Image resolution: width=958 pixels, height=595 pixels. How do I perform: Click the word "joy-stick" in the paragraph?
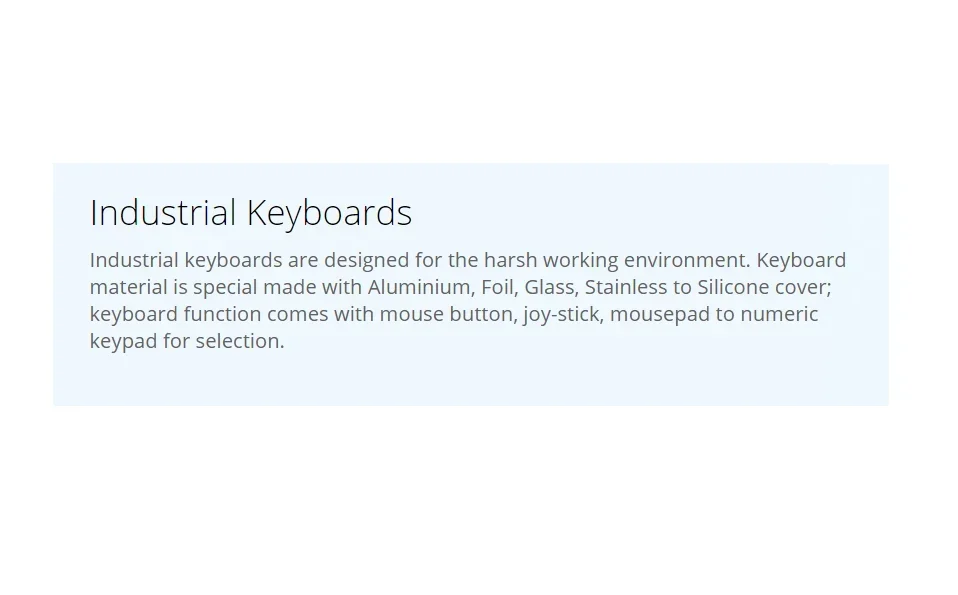[560, 314]
